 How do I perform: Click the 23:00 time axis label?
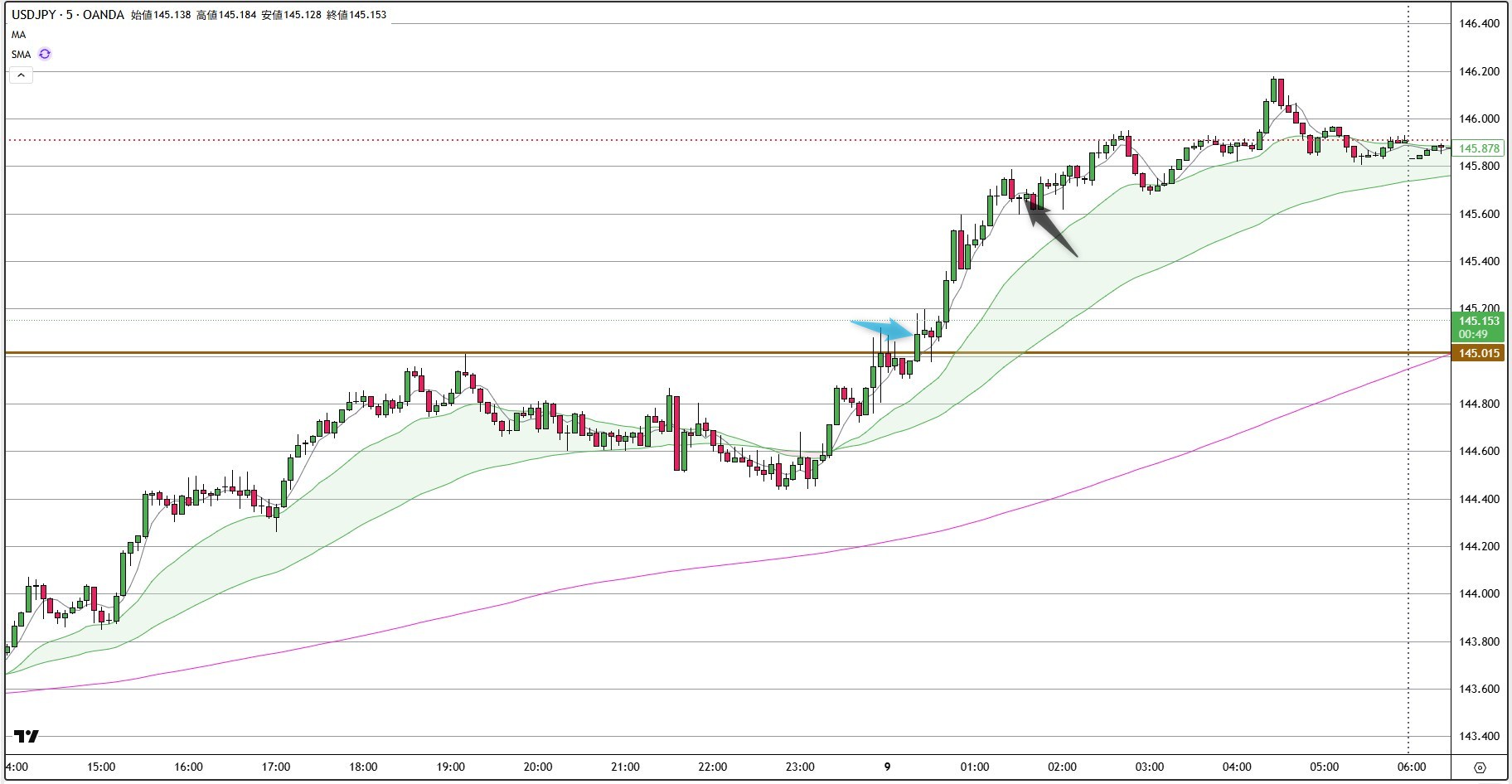click(x=800, y=767)
